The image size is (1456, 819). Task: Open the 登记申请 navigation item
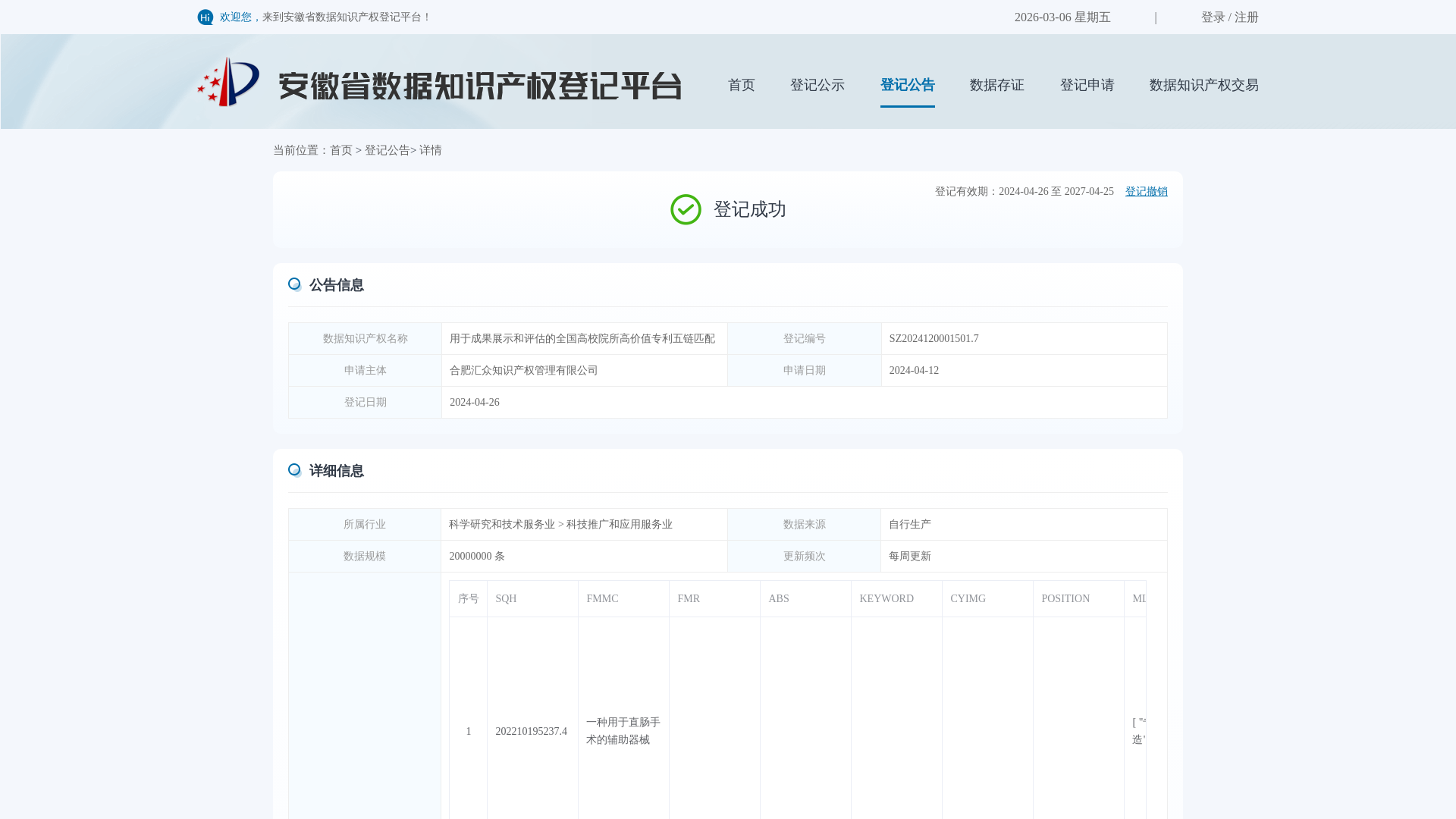point(1087,85)
